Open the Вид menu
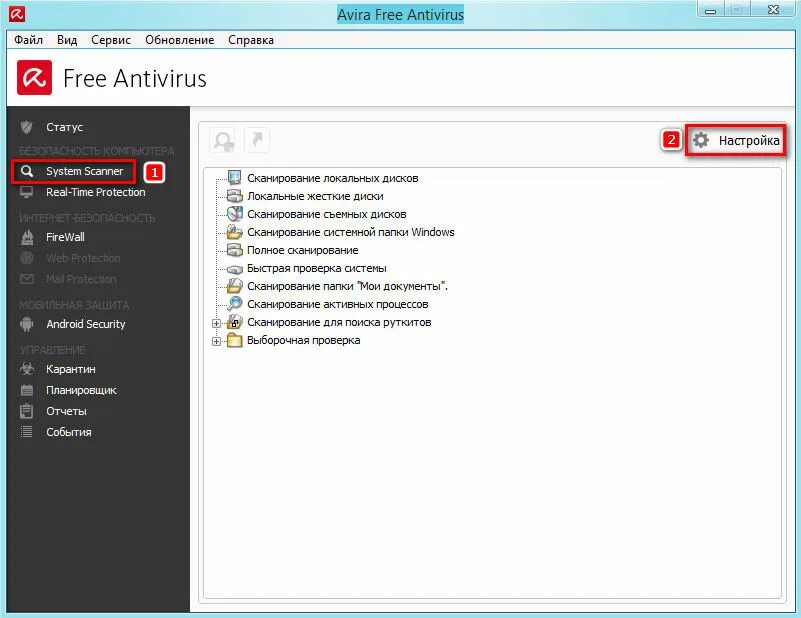Viewport: 801px width, 618px height. pos(67,40)
